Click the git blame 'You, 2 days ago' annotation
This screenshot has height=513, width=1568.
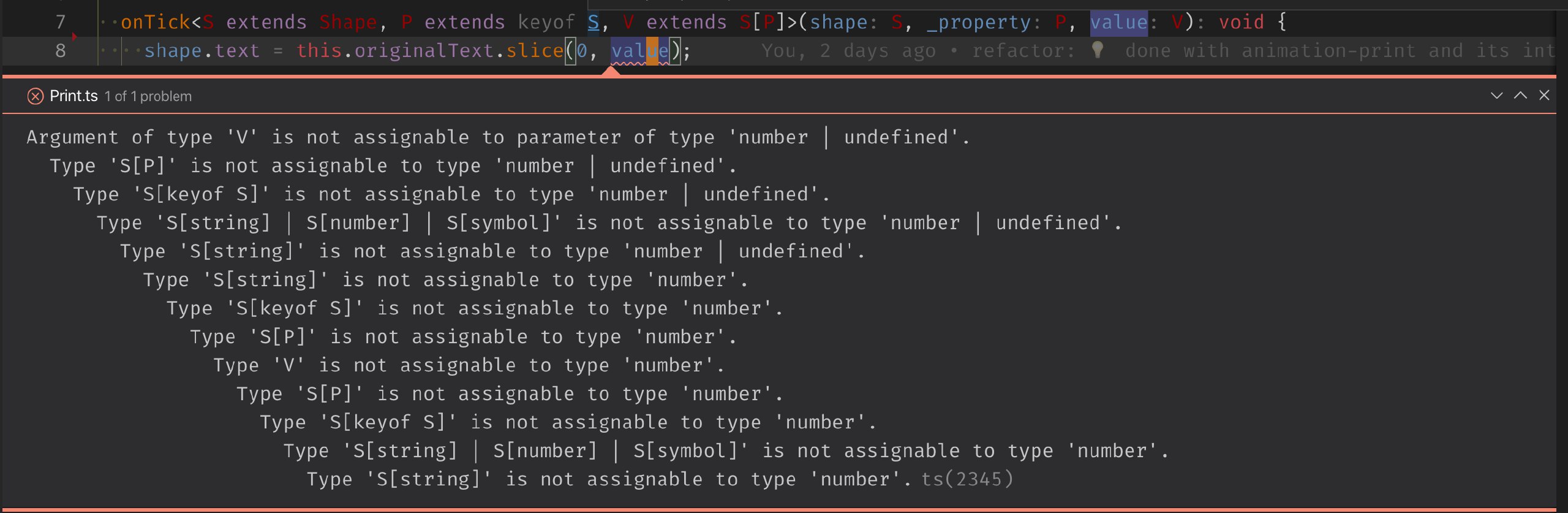click(x=848, y=51)
